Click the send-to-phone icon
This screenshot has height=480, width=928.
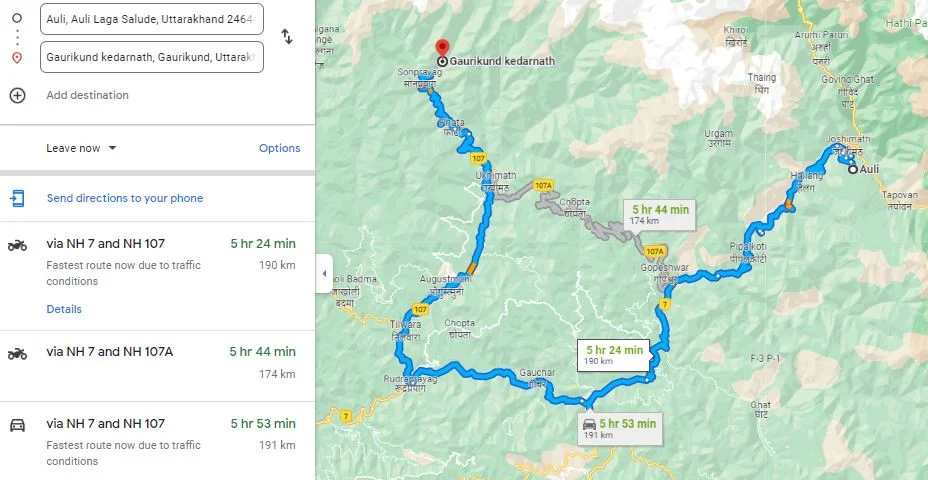click(17, 198)
